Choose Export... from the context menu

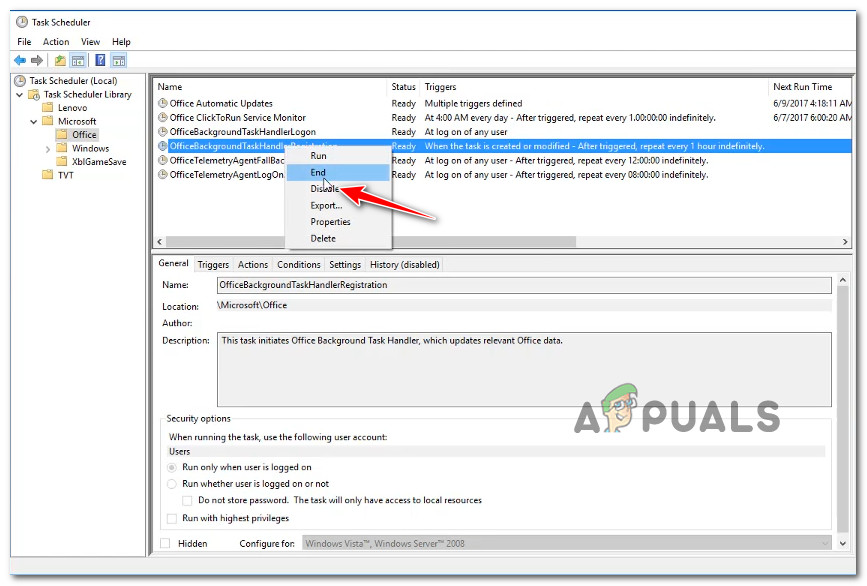[338, 205]
